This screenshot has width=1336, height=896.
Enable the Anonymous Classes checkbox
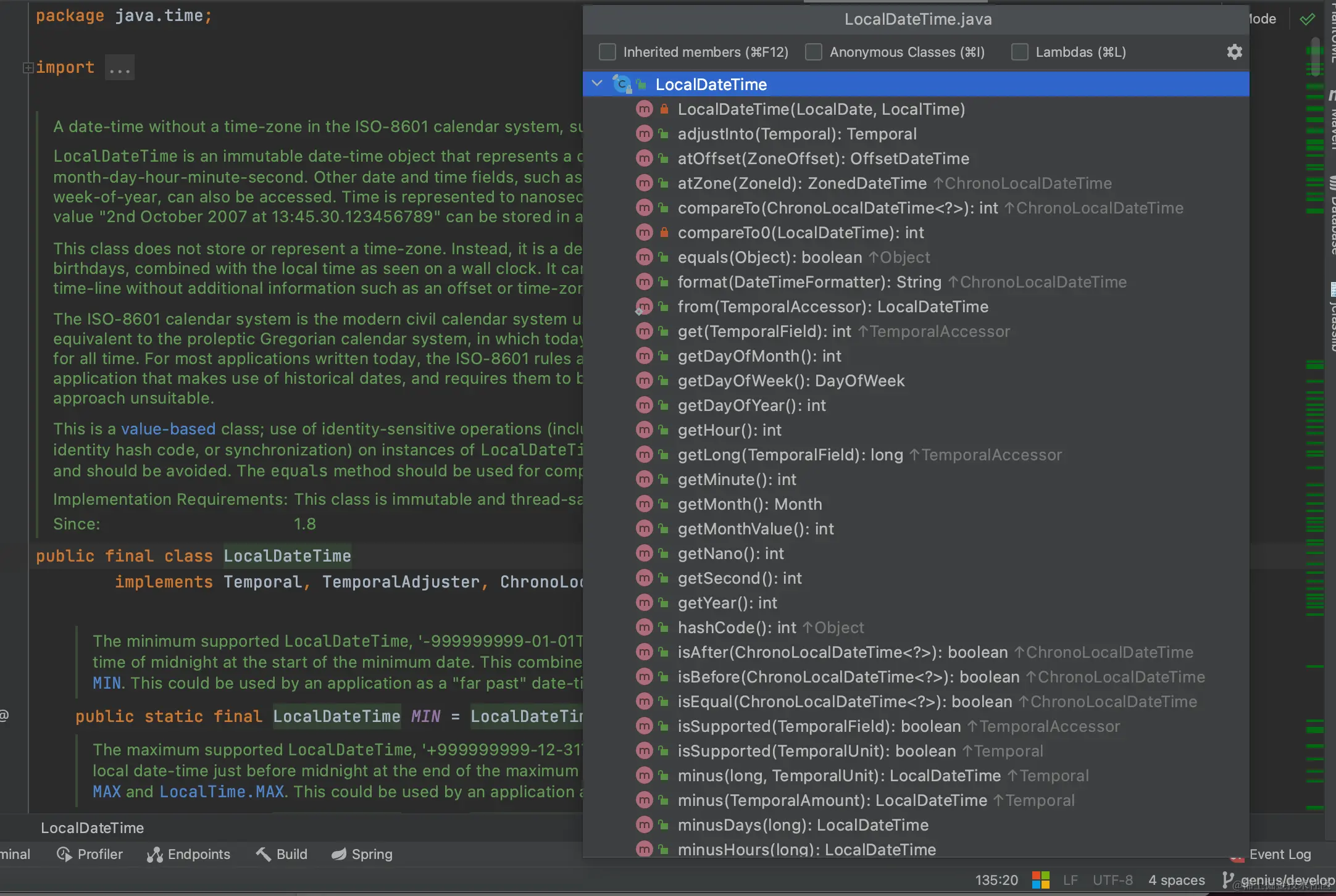pyautogui.click(x=814, y=52)
